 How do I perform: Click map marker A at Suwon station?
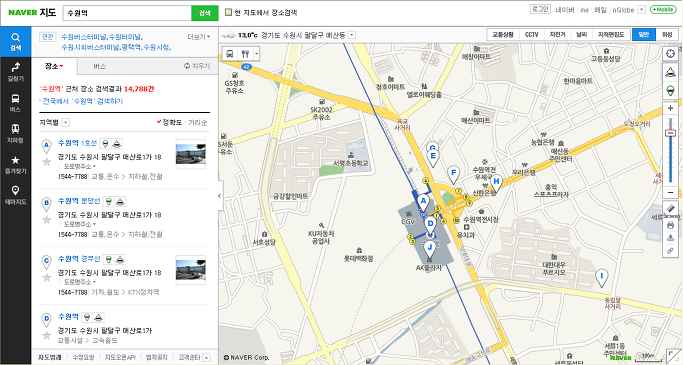coord(423,203)
